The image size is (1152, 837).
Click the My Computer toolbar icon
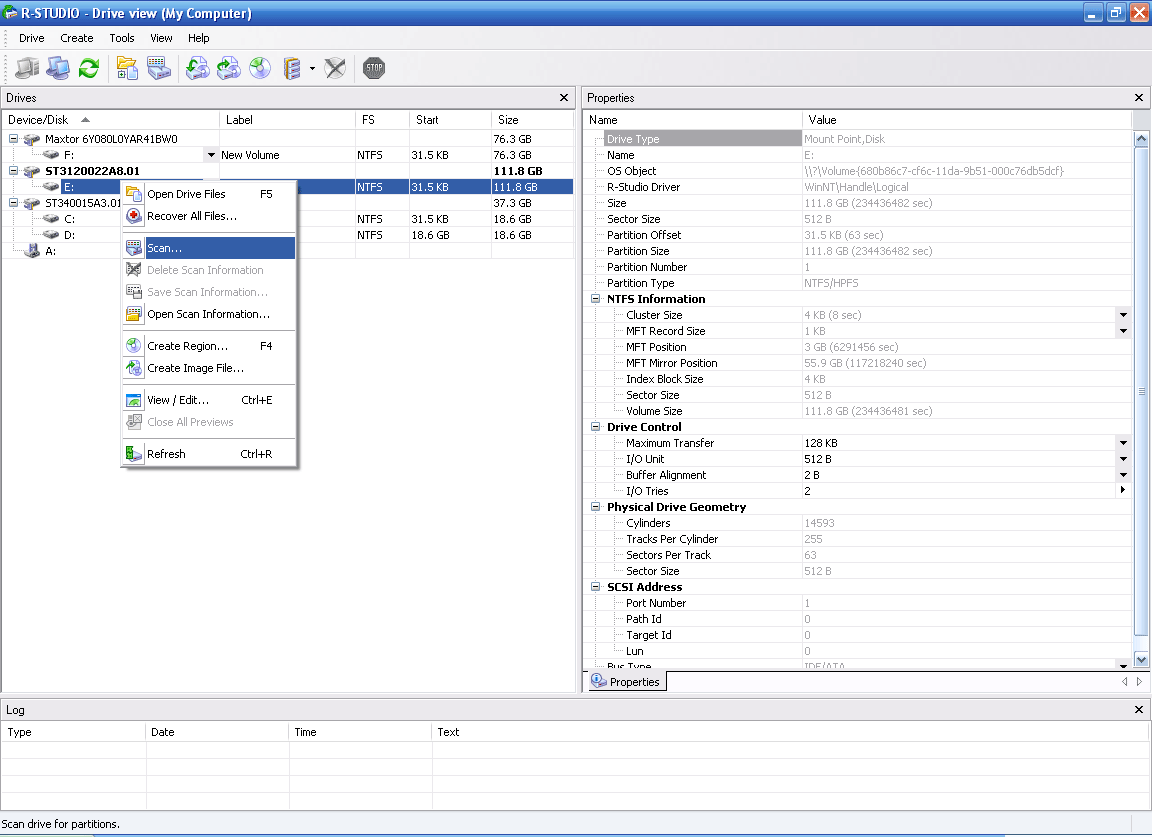(28, 68)
